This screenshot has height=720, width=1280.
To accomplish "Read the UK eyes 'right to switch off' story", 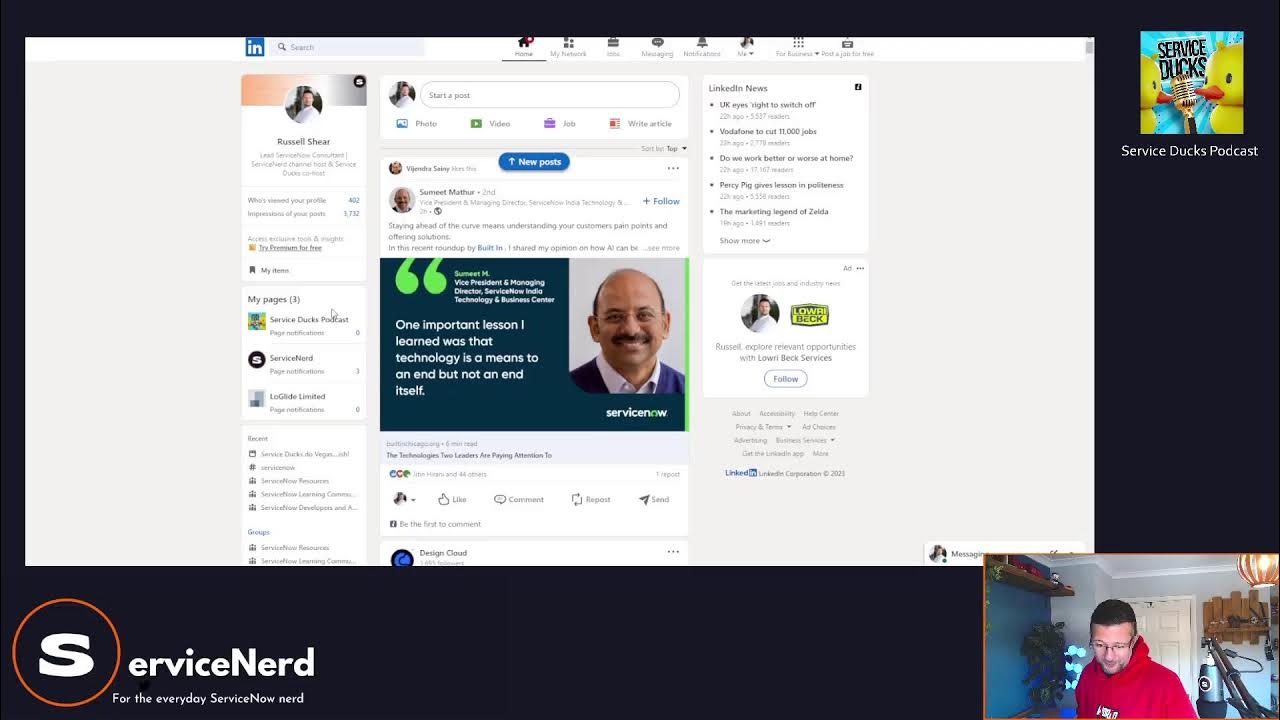I will [768, 105].
